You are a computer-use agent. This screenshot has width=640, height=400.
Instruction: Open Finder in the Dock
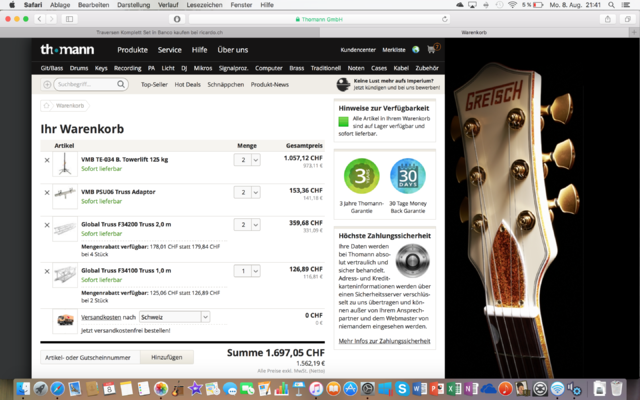coord(23,389)
